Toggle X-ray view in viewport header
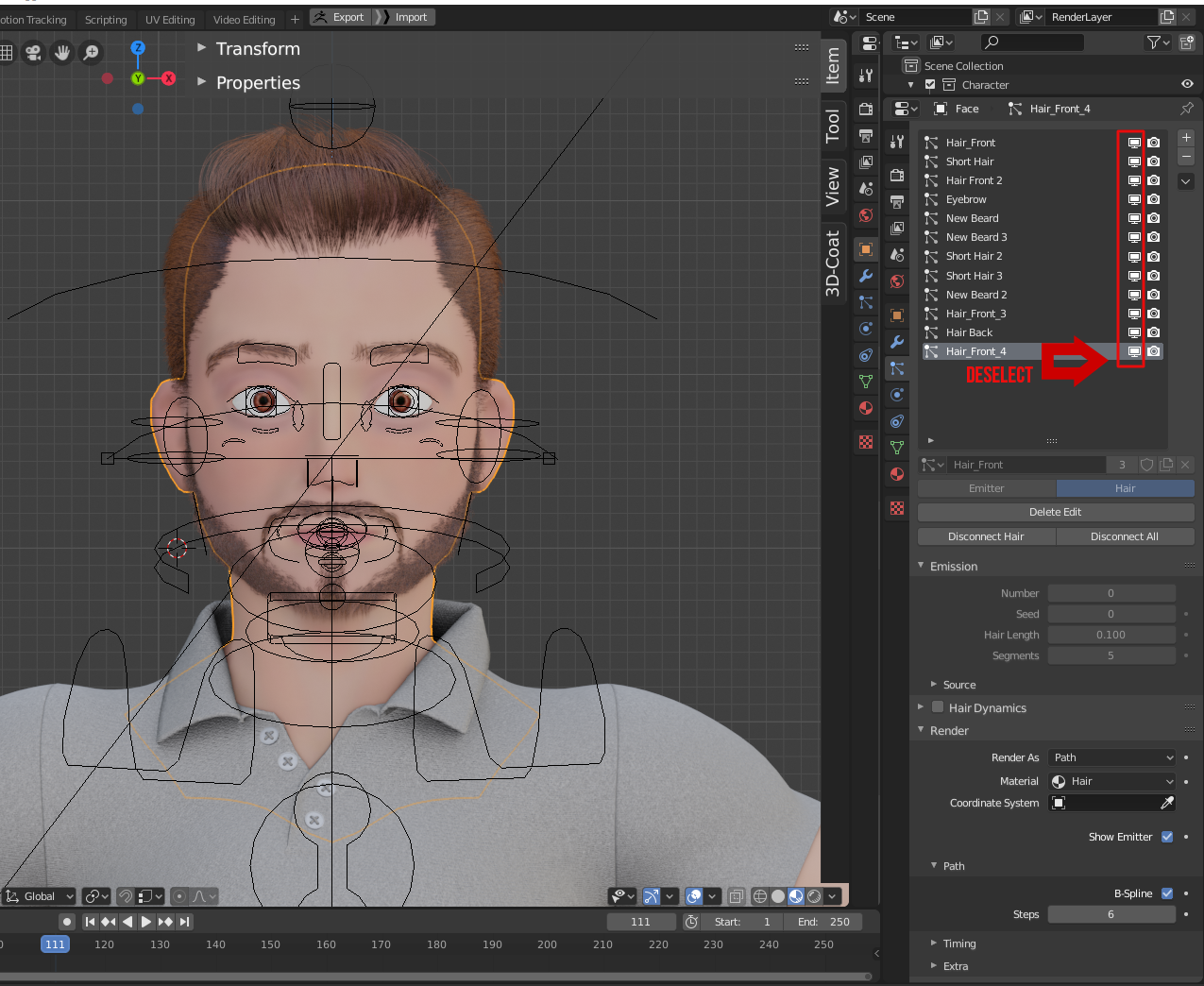This screenshot has height=986, width=1204. point(737,896)
